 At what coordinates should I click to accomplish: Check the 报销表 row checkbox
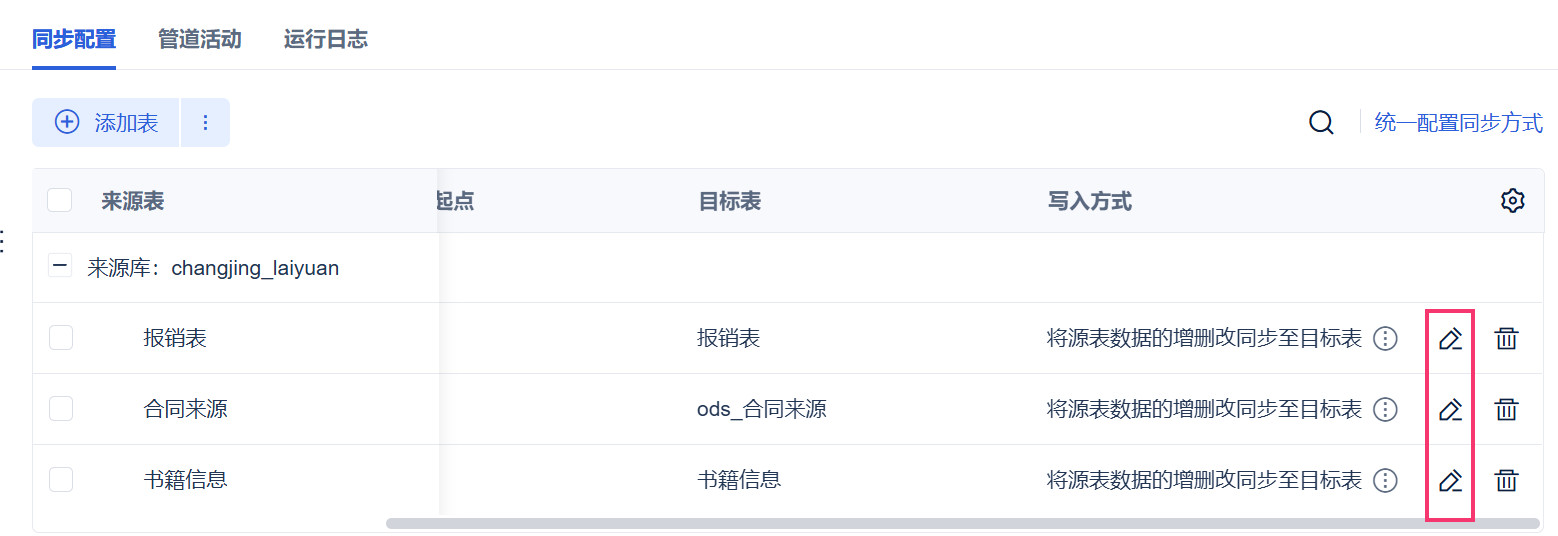pos(61,338)
